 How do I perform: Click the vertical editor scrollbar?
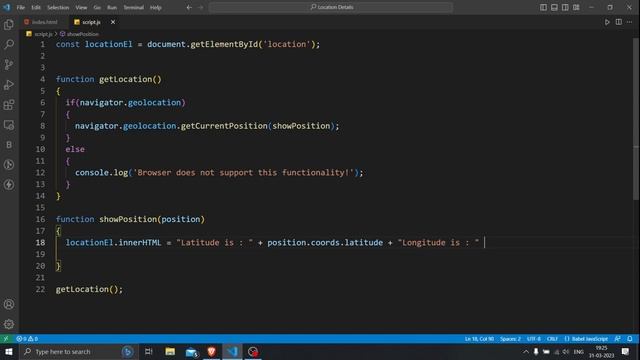point(636,118)
